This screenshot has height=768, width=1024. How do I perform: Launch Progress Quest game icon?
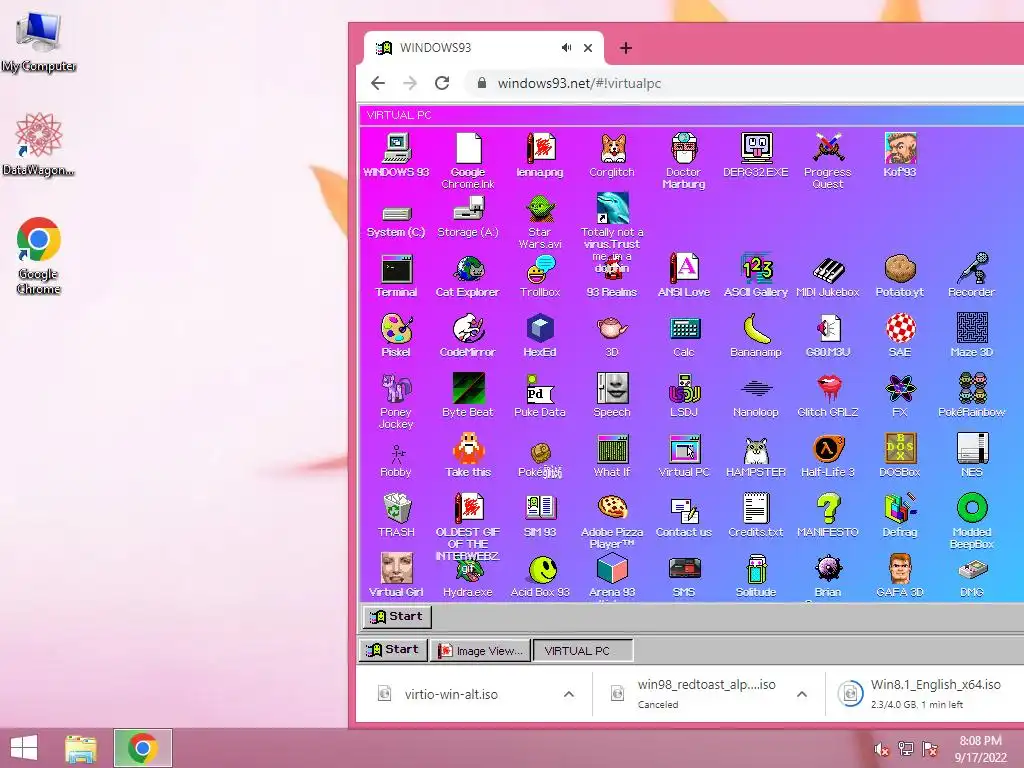827,160
